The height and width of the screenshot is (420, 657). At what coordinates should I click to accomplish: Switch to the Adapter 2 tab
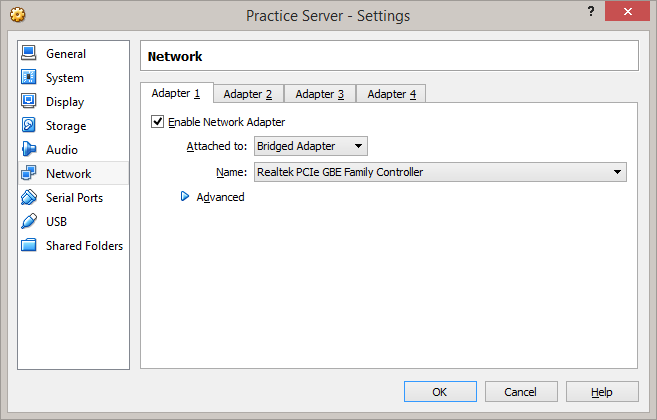pos(248,94)
